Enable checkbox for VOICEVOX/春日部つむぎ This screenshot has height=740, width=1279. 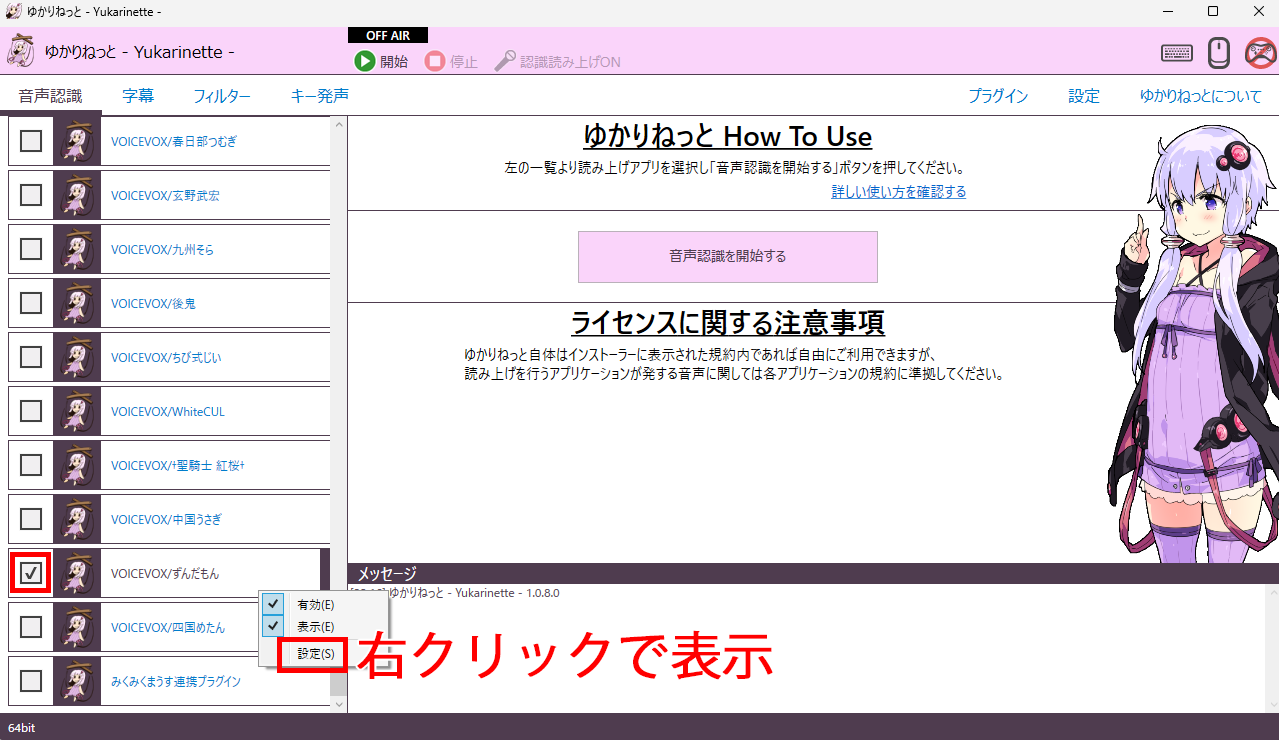tap(31, 141)
